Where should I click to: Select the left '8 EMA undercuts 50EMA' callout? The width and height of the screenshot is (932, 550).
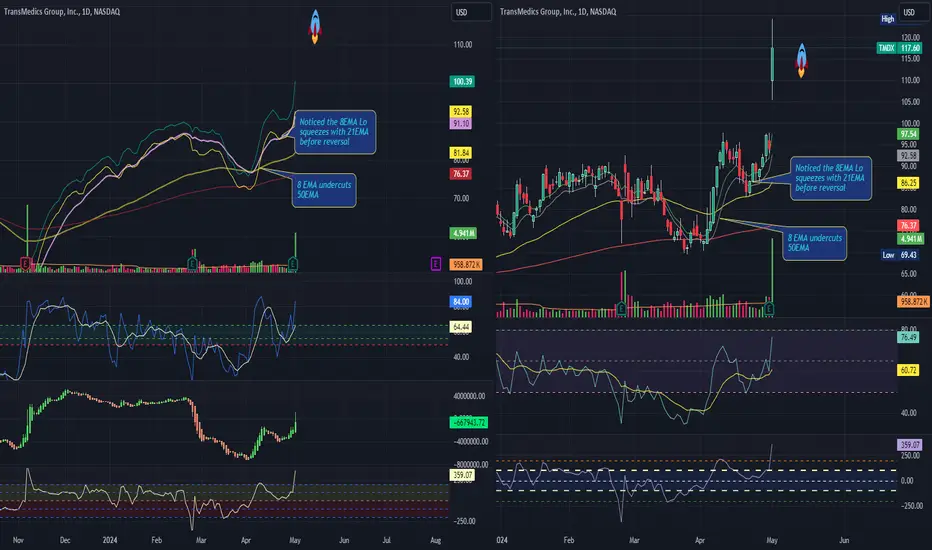pyautogui.click(x=324, y=190)
